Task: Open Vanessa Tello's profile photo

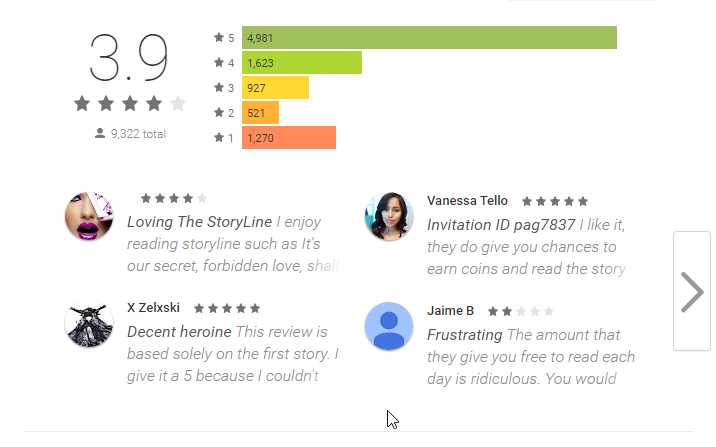Action: tap(389, 217)
